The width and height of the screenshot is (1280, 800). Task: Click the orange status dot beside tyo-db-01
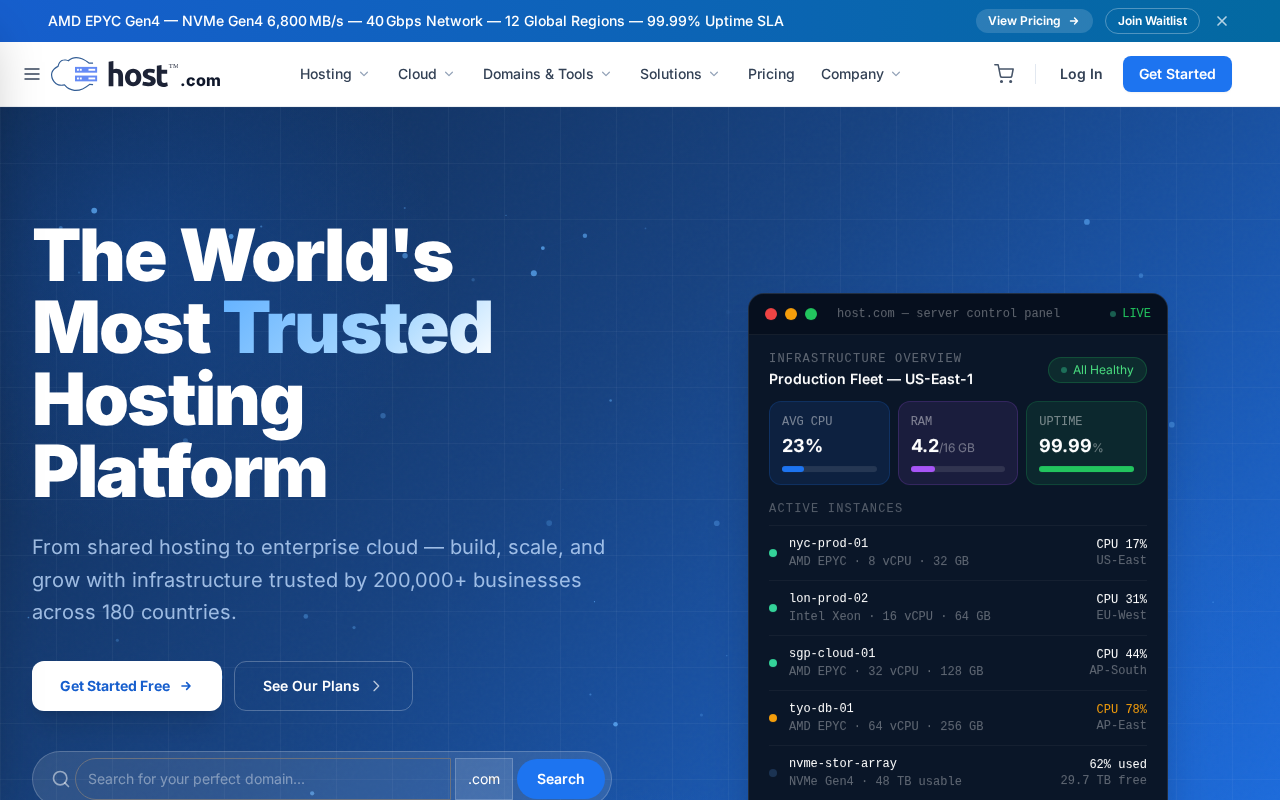[x=773, y=718]
